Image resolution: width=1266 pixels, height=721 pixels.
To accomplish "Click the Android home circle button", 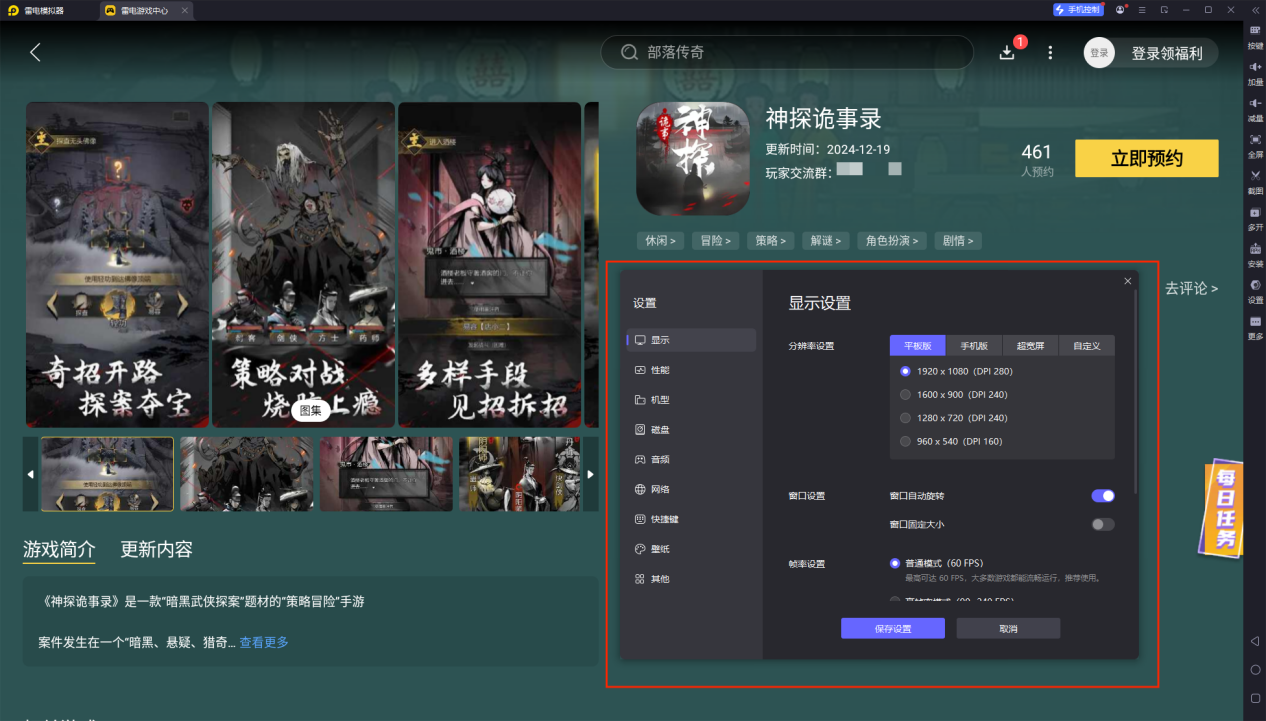I will click(1255, 669).
